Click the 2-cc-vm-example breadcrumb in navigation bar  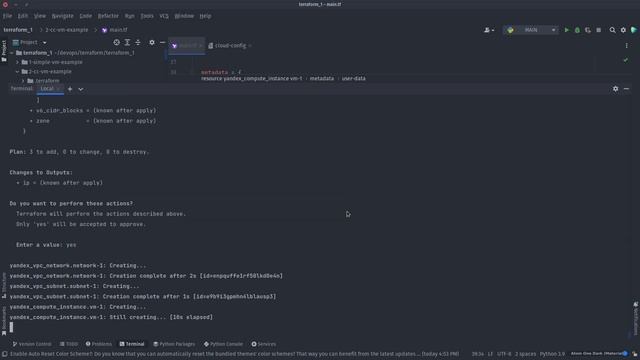click(x=67, y=30)
